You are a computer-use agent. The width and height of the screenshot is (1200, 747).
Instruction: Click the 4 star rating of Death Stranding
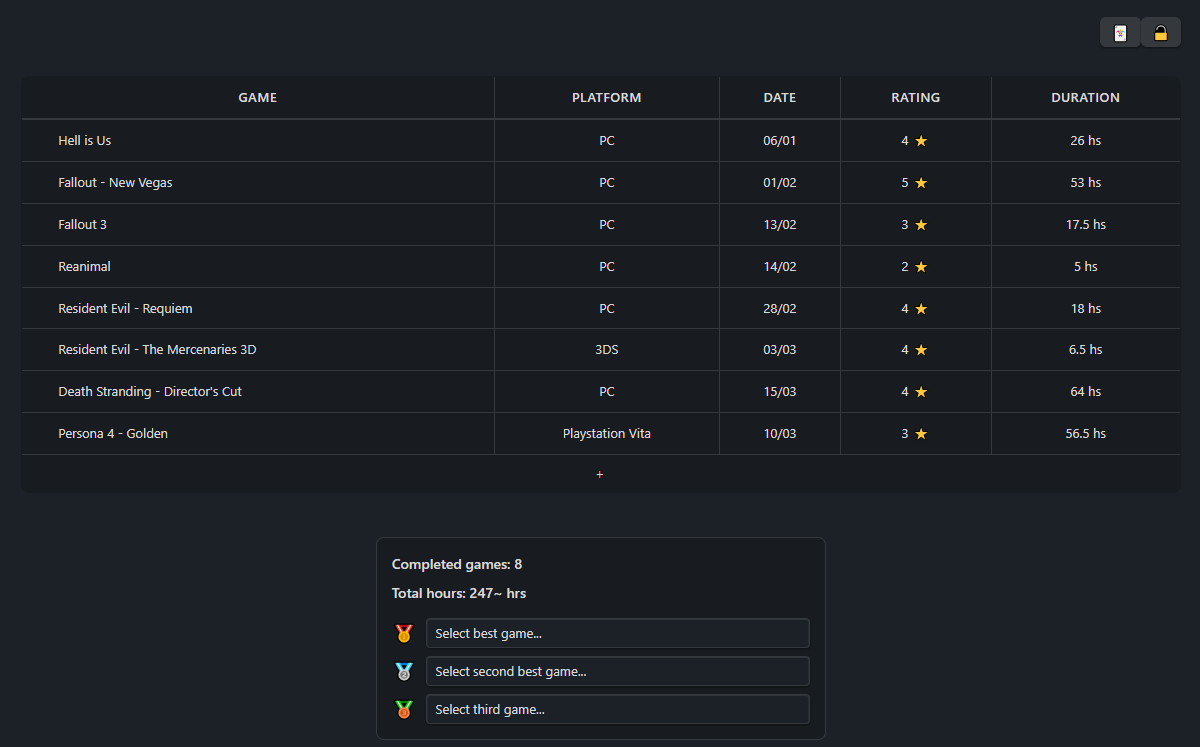(x=916, y=392)
